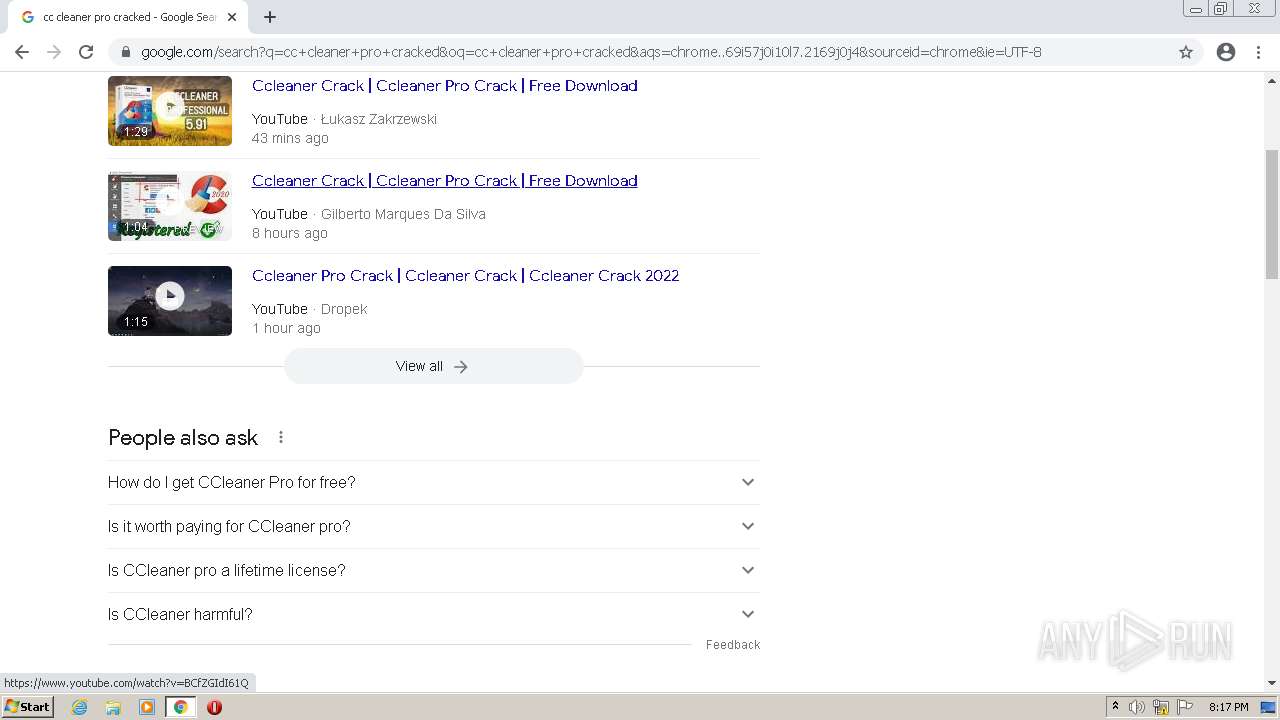The image size is (1280, 720).
Task: Click the address bar URL field
Action: (x=590, y=52)
